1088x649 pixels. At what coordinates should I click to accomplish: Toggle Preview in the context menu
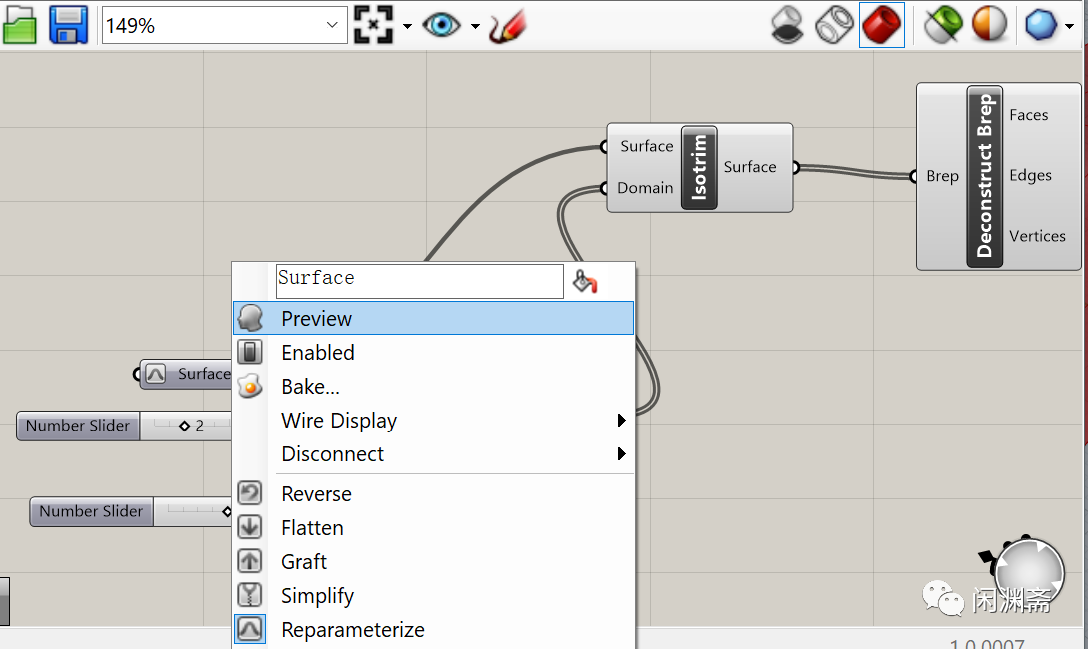tap(434, 319)
